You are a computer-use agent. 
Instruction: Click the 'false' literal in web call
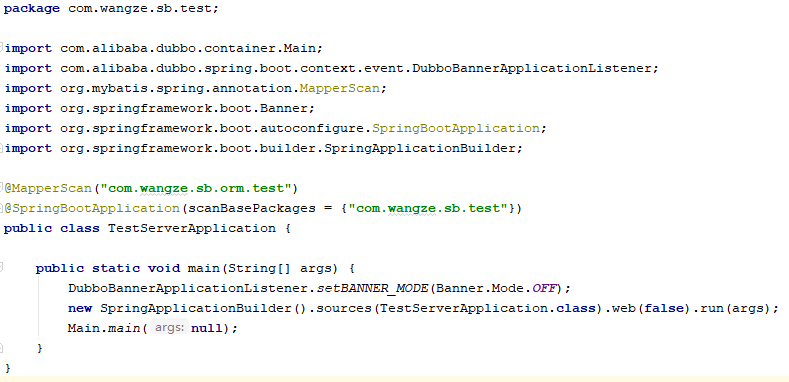(x=664, y=308)
